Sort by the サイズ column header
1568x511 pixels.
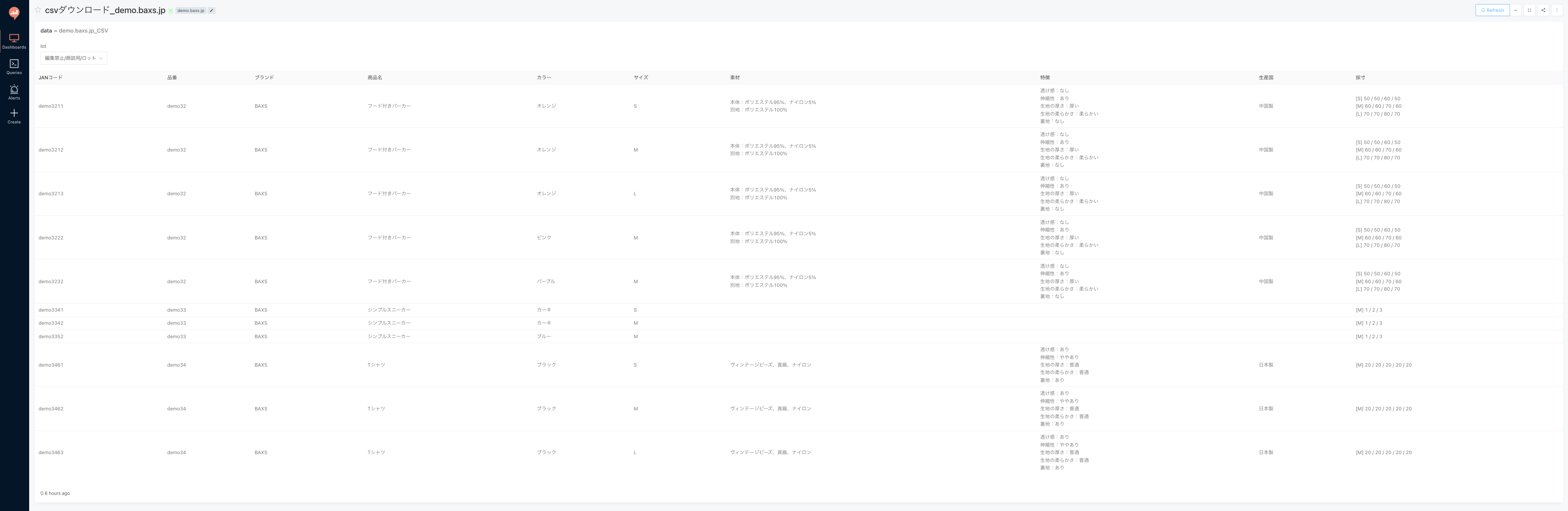point(640,78)
